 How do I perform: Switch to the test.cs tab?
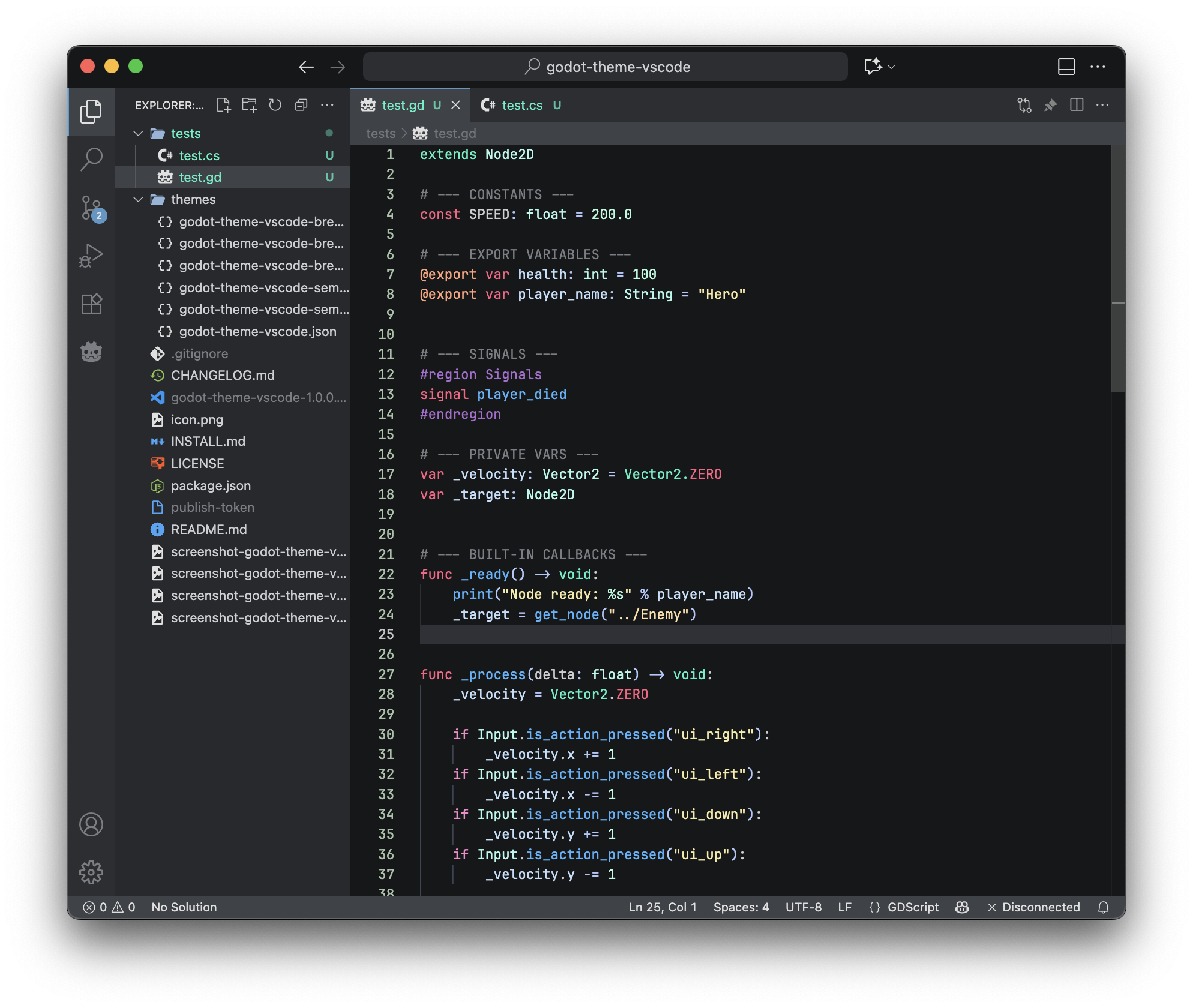tap(521, 105)
